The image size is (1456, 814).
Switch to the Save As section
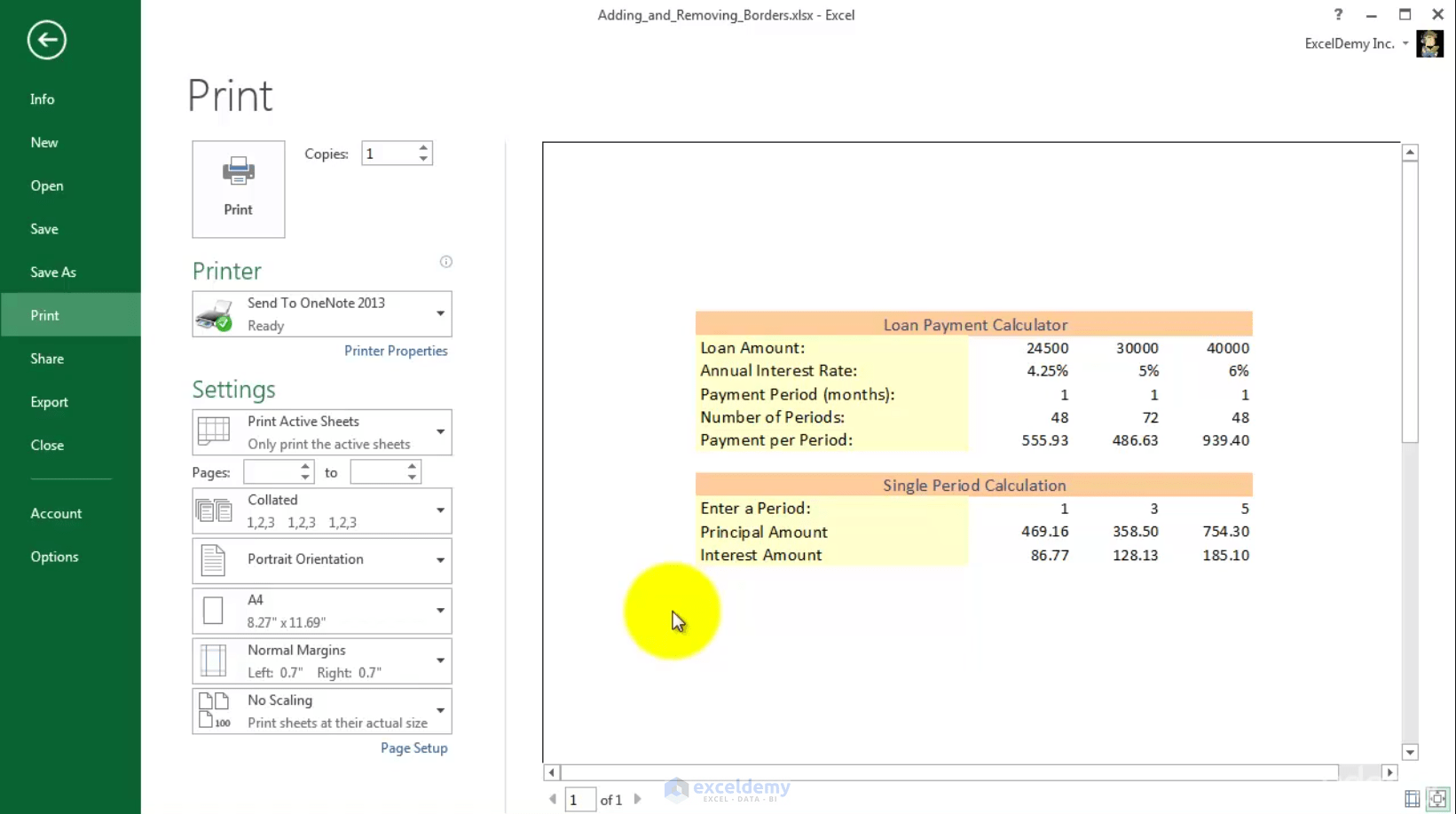coord(52,272)
